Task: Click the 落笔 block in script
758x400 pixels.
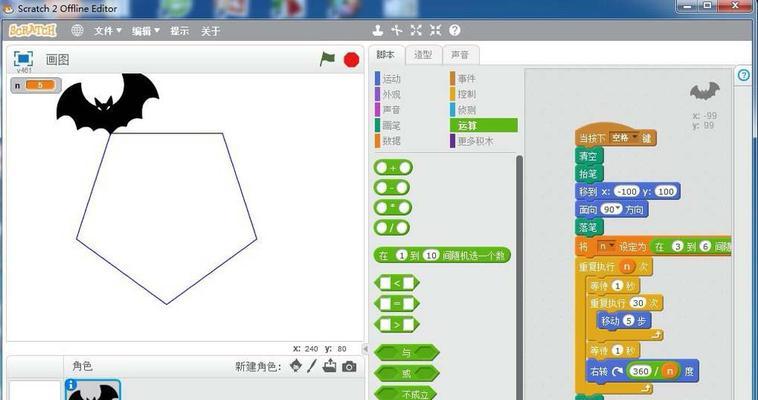Action: tap(588, 227)
